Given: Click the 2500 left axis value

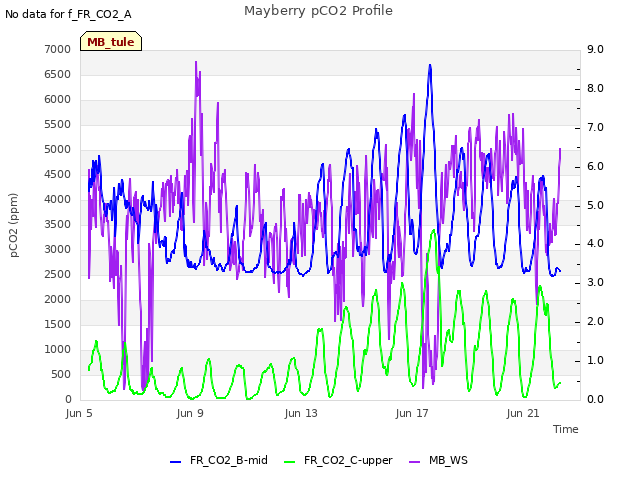Looking at the screenshot, I should 58,274.
